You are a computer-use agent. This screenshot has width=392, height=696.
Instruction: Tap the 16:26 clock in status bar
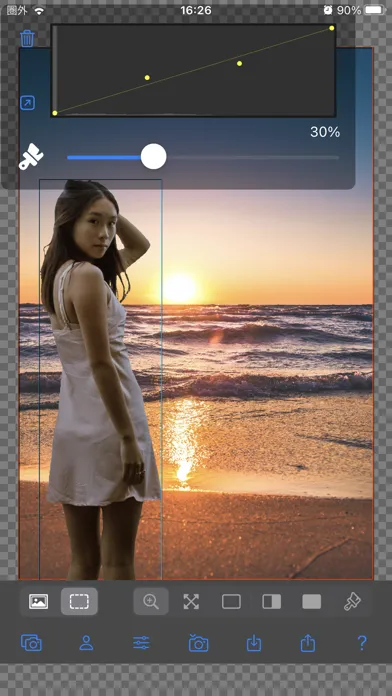point(196,10)
